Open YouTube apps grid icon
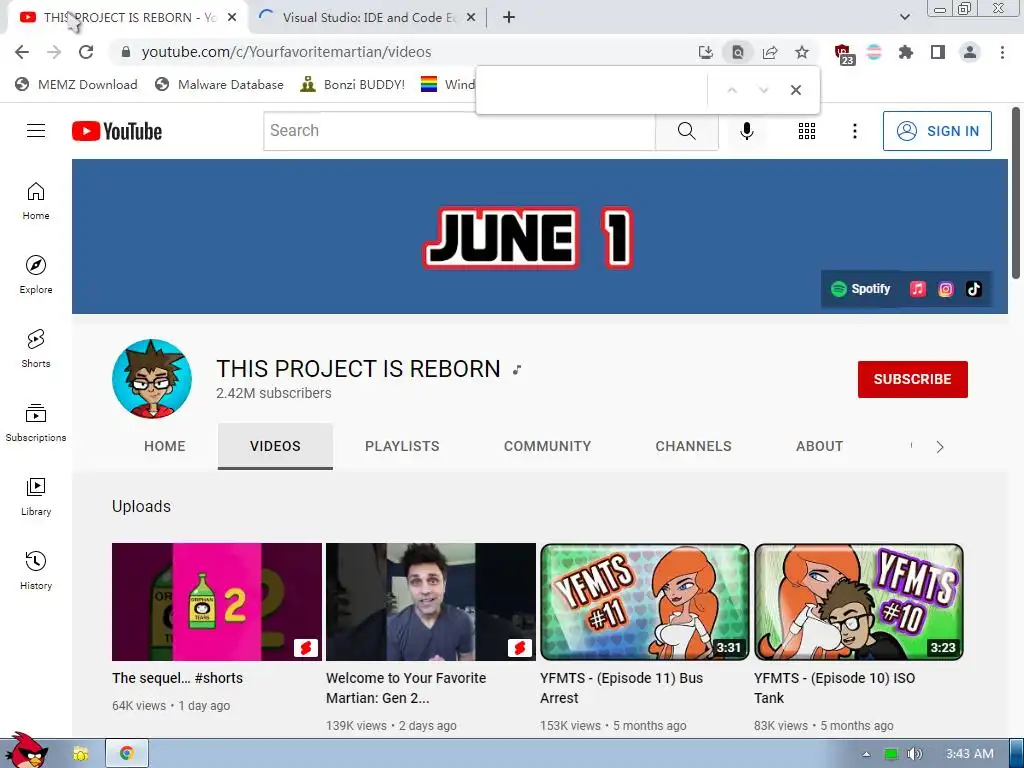Image resolution: width=1024 pixels, height=768 pixels. point(807,131)
